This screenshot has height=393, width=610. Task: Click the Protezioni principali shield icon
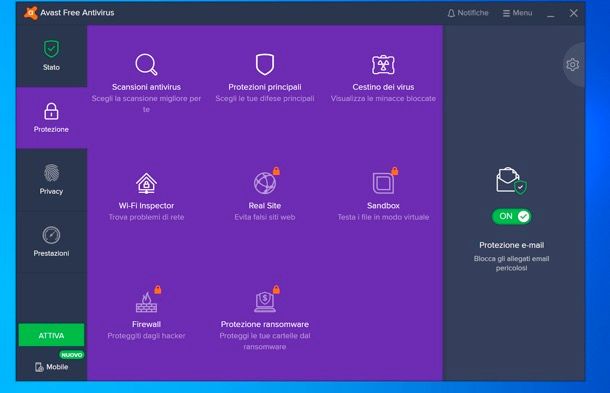(x=265, y=64)
